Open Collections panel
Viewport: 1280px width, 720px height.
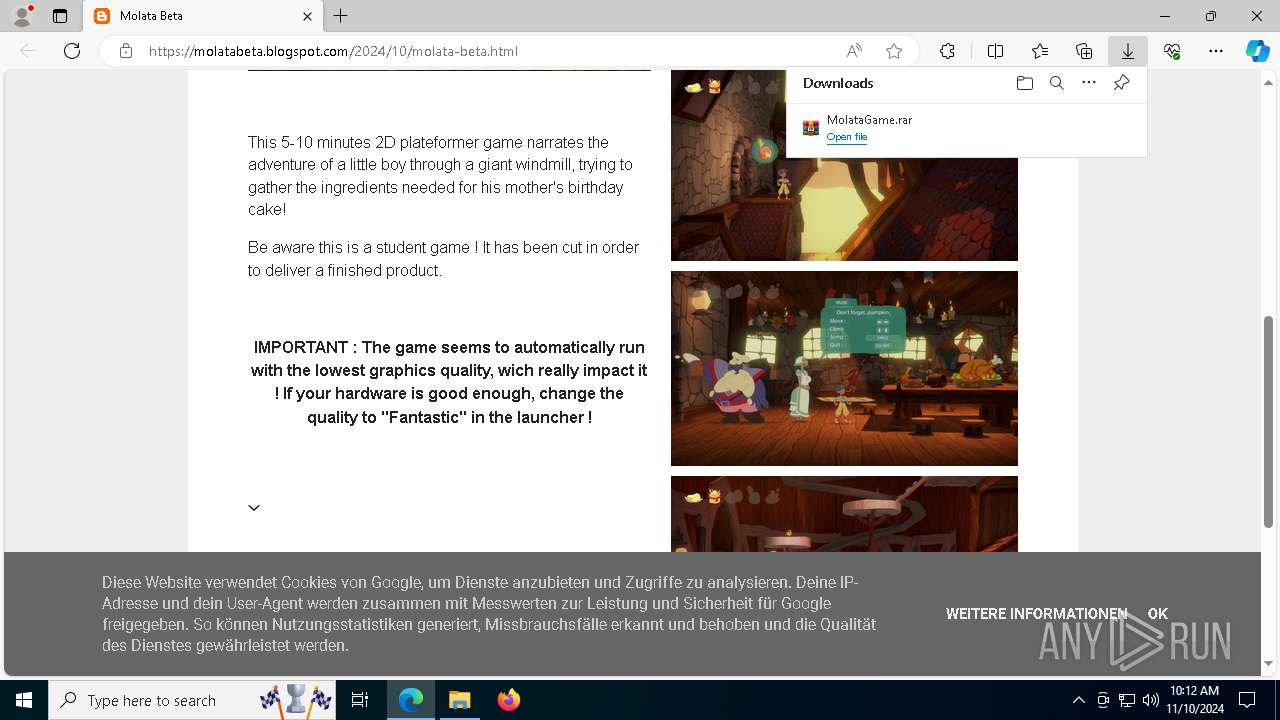coord(1084,51)
